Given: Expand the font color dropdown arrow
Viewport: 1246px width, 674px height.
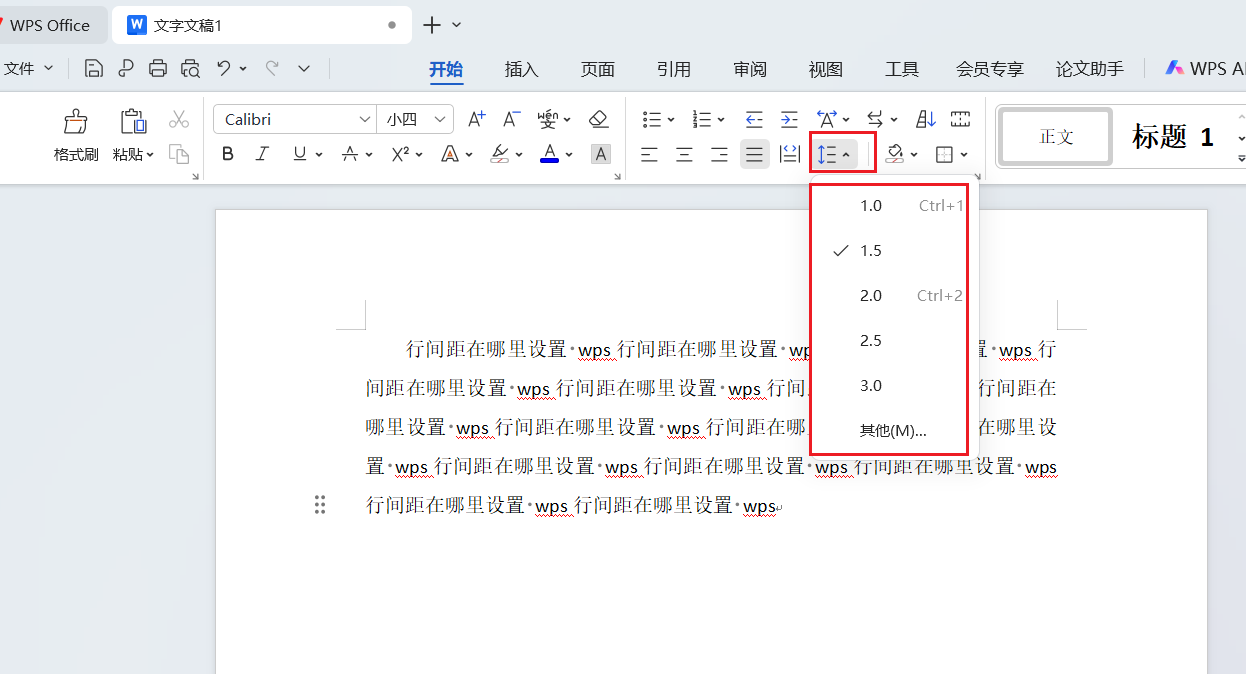Looking at the screenshot, I should click(568, 153).
